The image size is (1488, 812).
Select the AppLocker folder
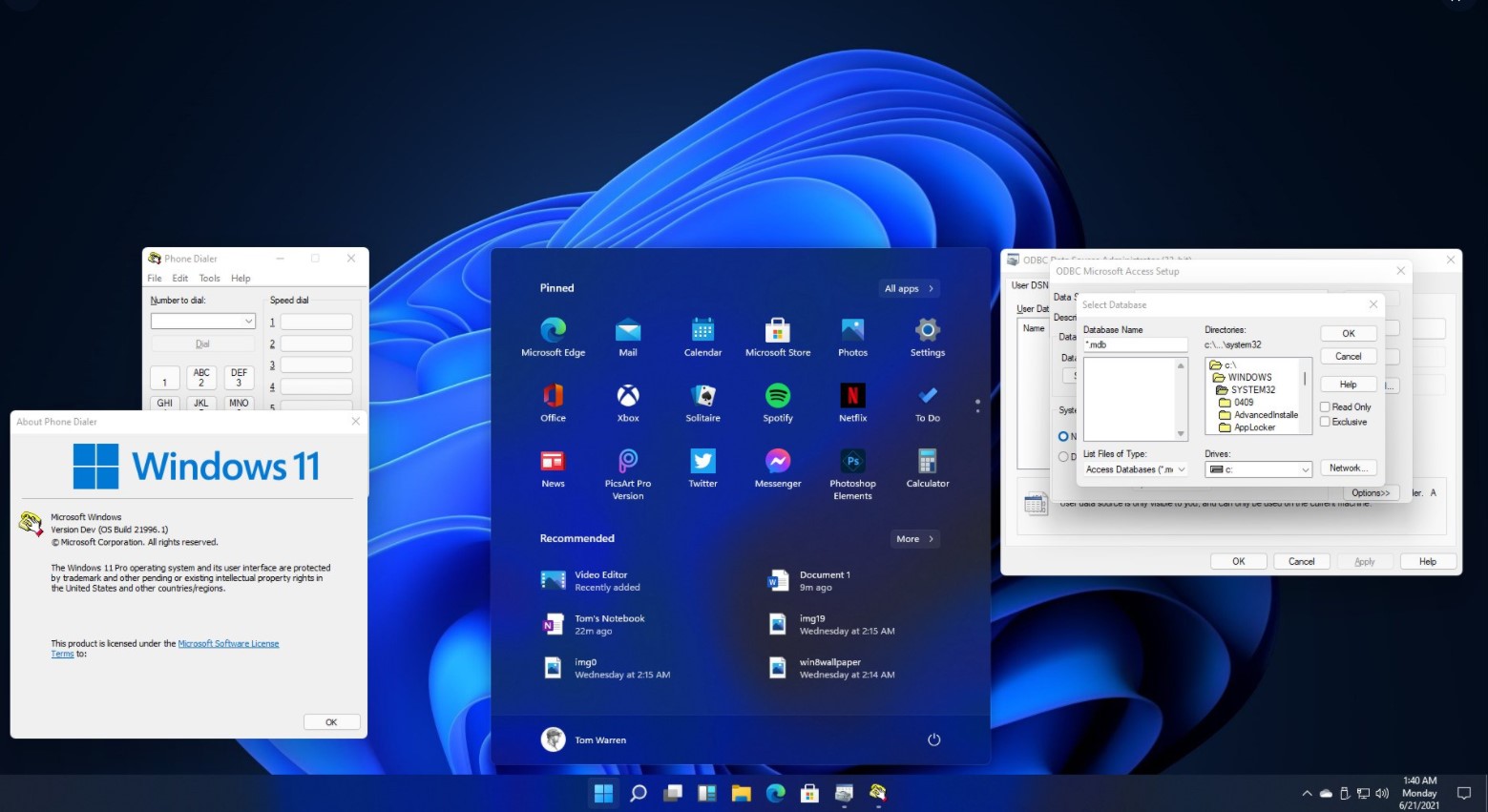tap(1247, 427)
